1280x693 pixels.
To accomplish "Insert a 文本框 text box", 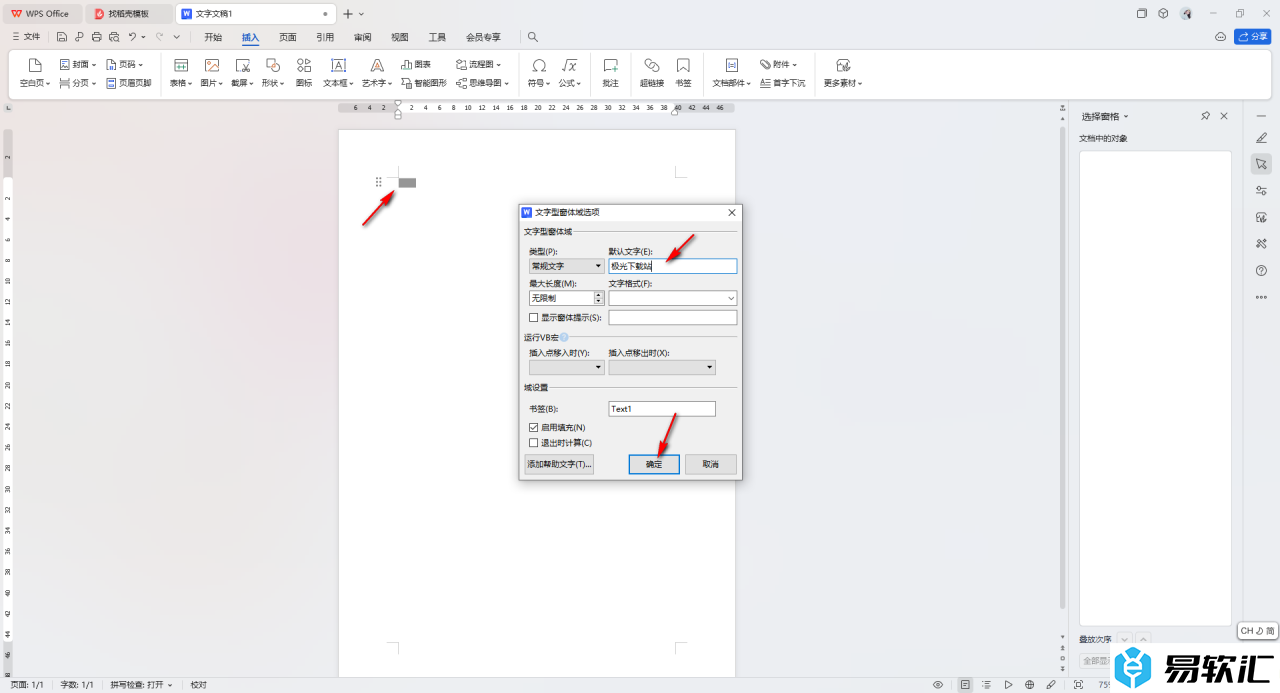I will pos(338,73).
